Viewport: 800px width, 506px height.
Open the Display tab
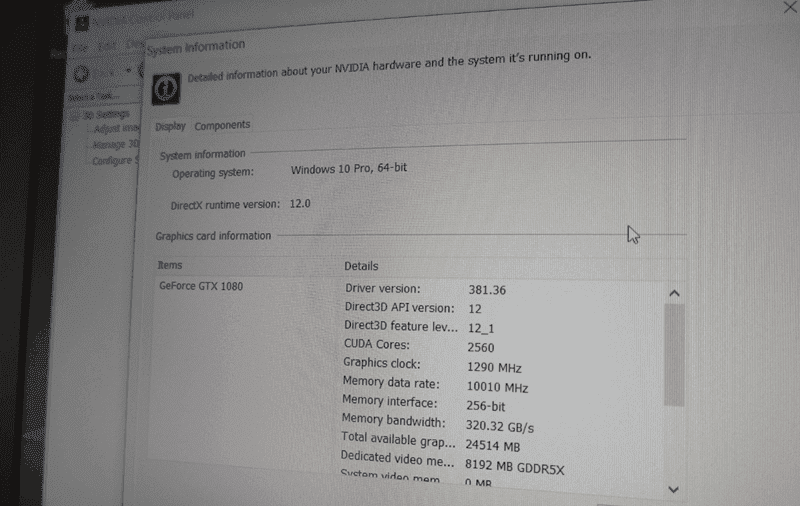170,126
